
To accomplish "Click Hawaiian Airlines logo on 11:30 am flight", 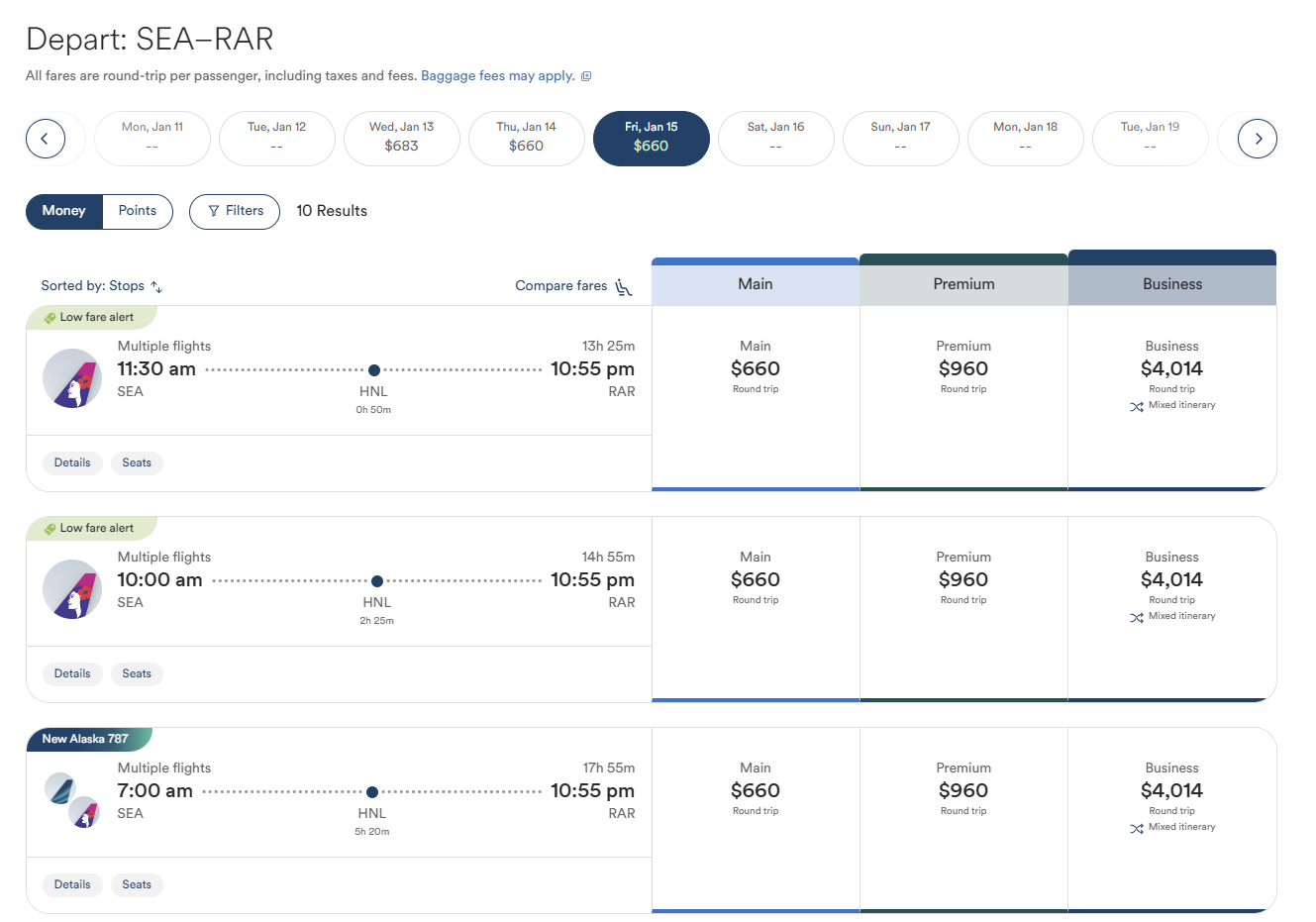I will pos(72,378).
